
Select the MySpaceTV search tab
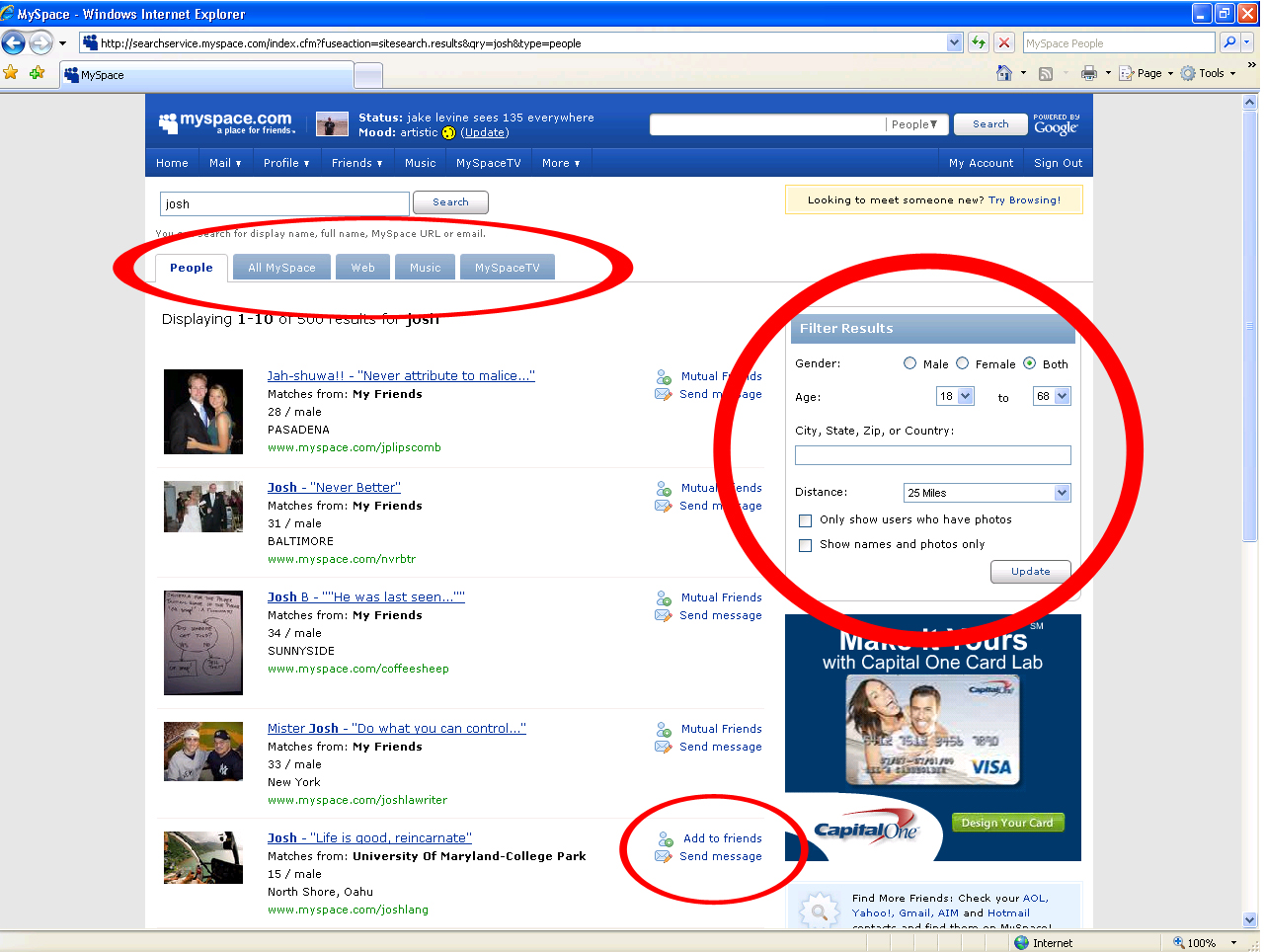(508, 268)
